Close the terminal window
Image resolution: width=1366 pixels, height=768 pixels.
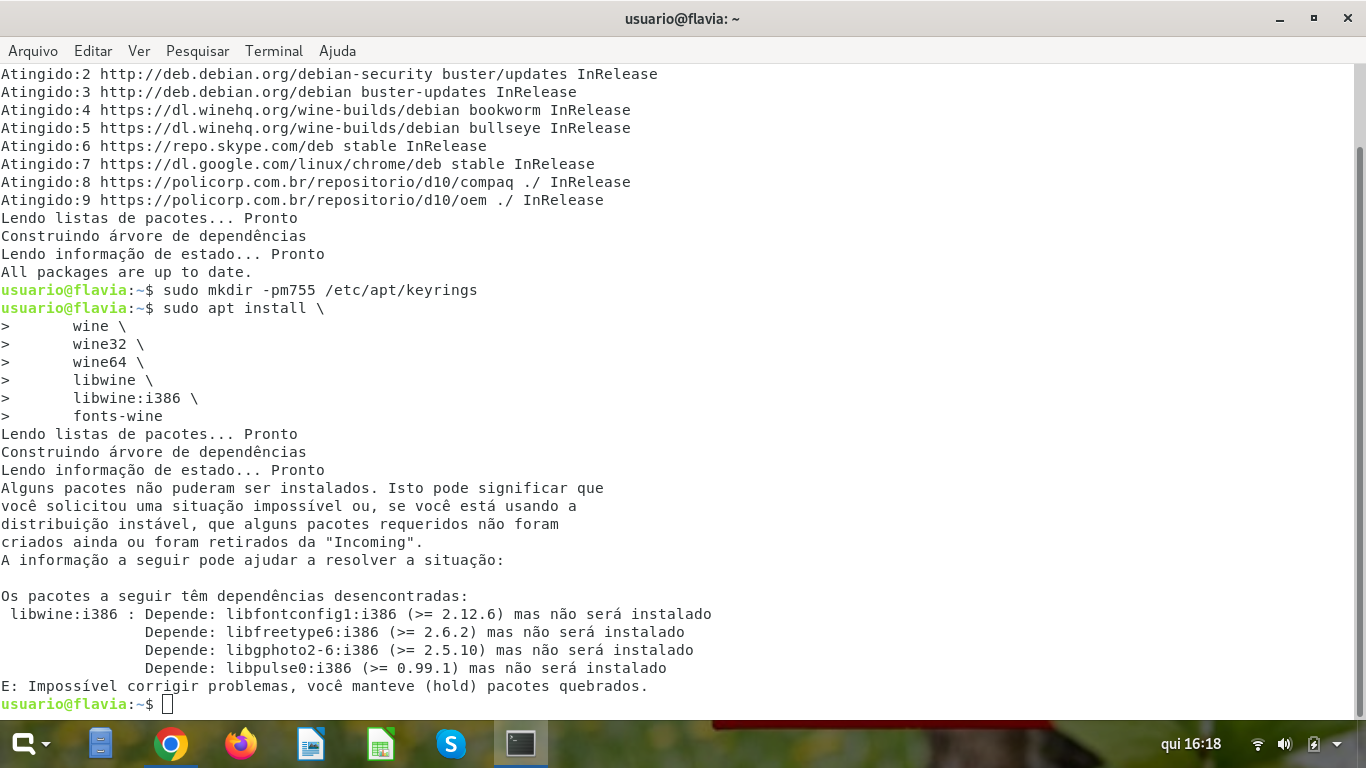(x=1346, y=19)
